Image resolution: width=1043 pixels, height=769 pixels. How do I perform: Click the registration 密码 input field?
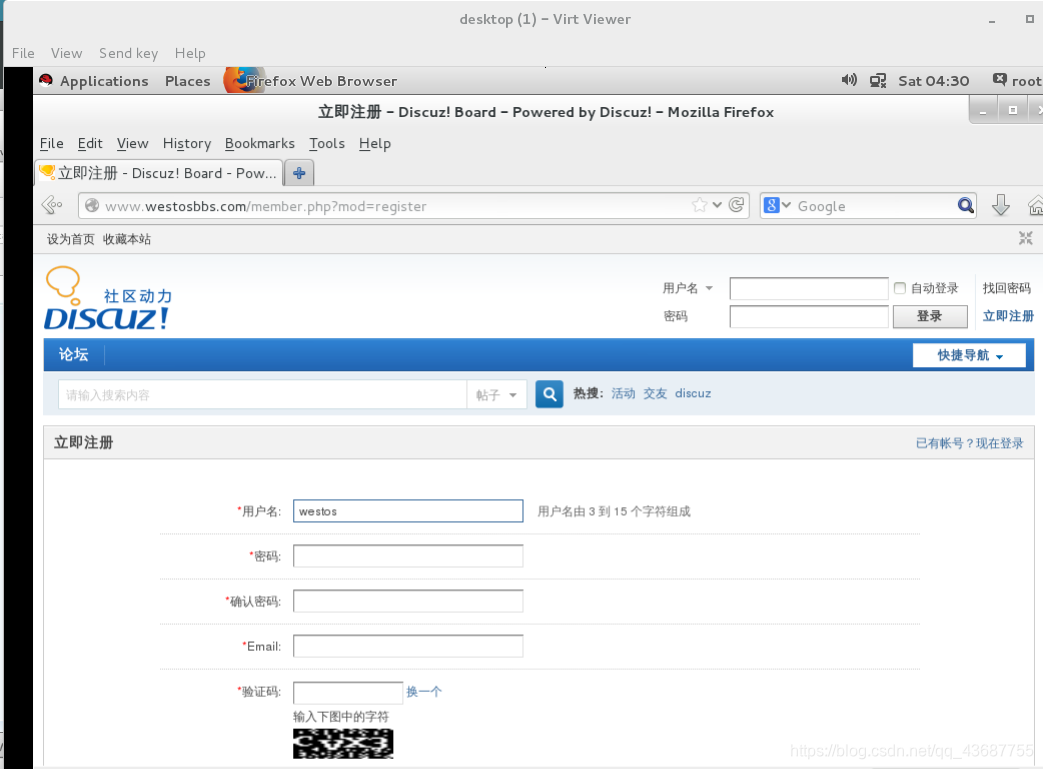(x=408, y=556)
